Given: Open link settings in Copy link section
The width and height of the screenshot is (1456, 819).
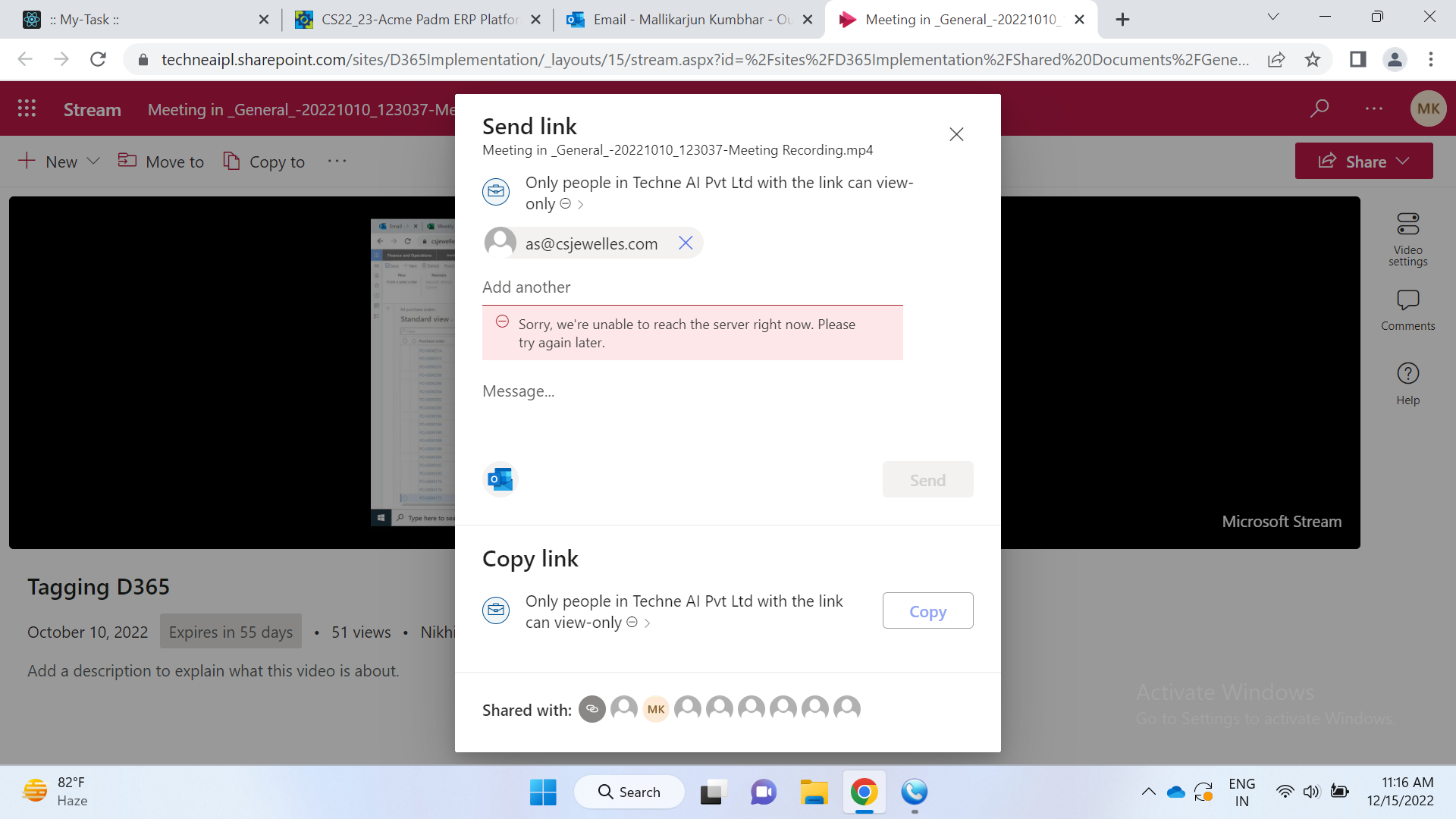Looking at the screenshot, I should (x=684, y=611).
